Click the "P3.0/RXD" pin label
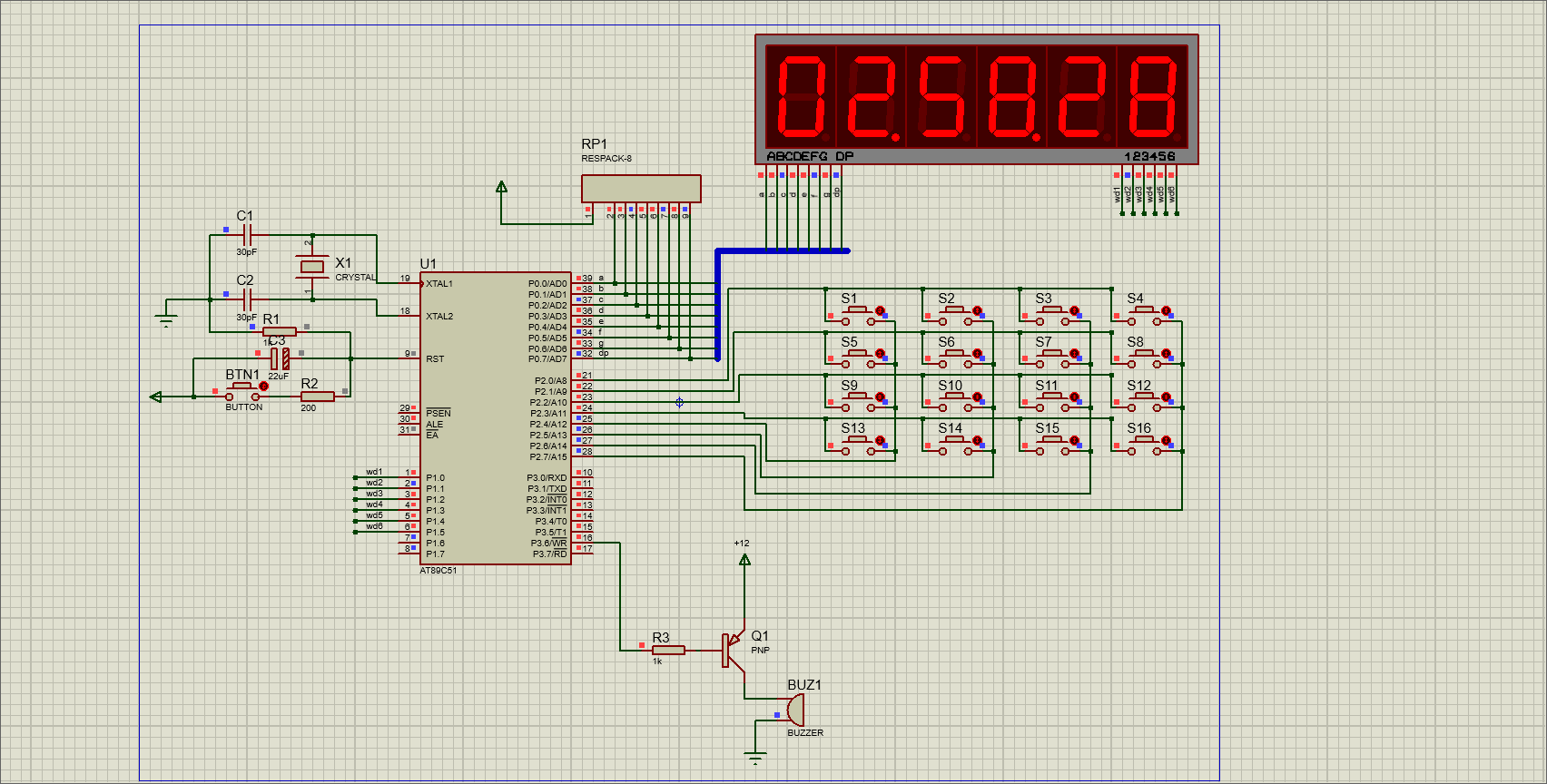This screenshot has height=784, width=1547. click(x=547, y=478)
